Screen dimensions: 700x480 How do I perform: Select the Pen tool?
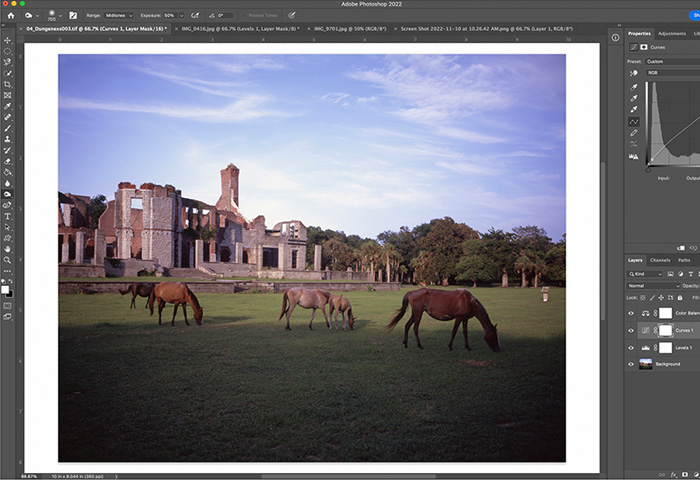8,205
